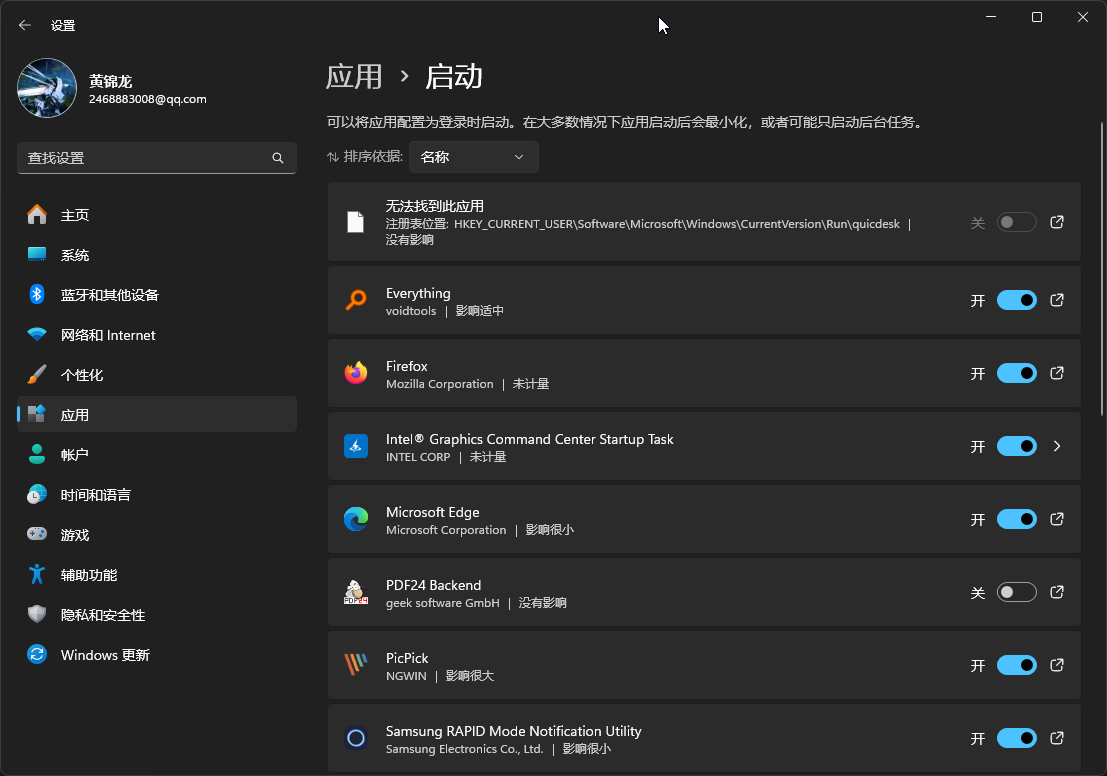Screen dimensions: 1107x776
Task: Click the Firefox app icon
Action: 355,373
